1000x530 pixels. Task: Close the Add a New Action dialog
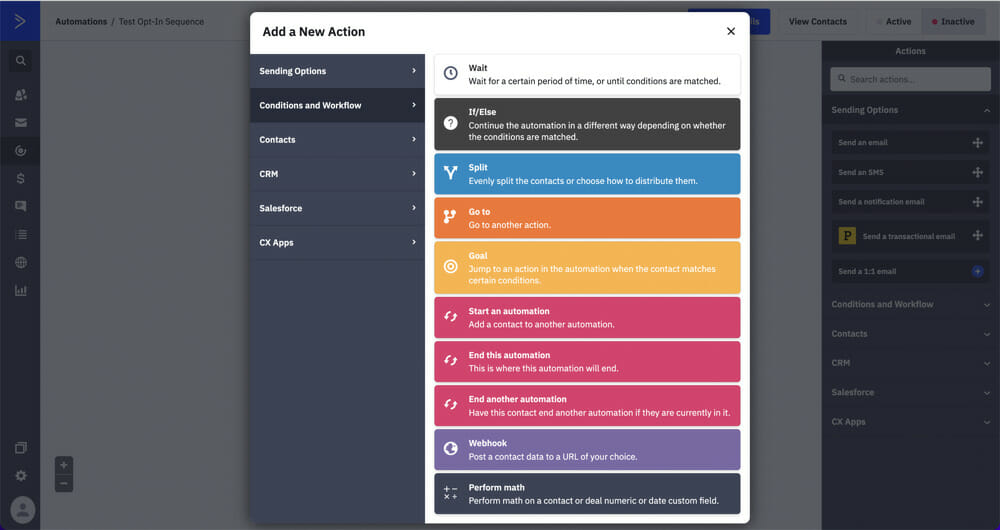coord(731,31)
